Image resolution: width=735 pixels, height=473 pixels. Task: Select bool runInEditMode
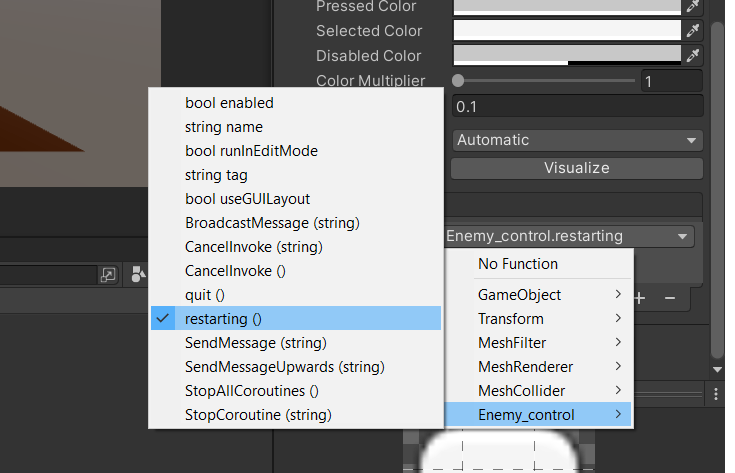click(296, 150)
